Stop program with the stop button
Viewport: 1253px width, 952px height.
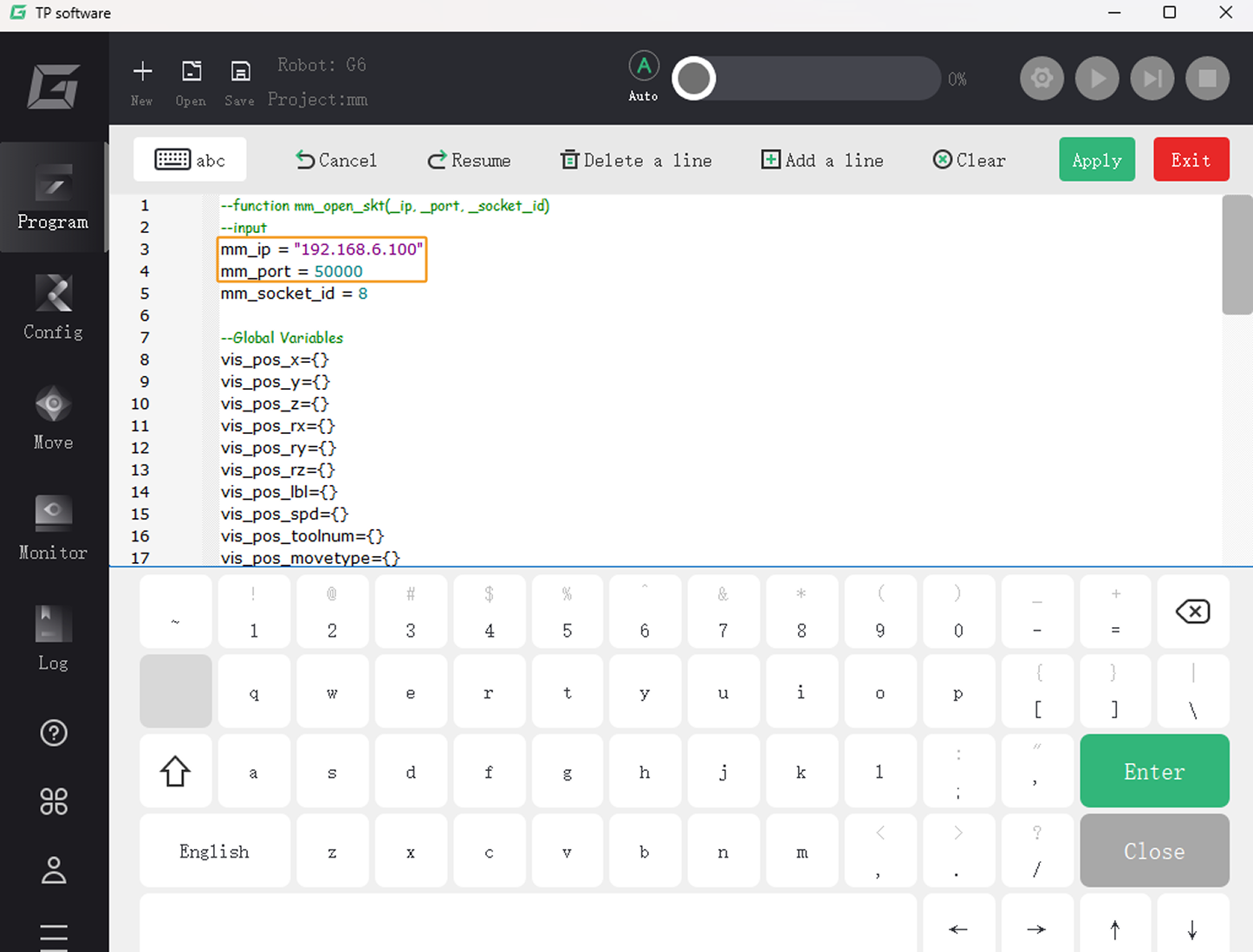[x=1207, y=79]
